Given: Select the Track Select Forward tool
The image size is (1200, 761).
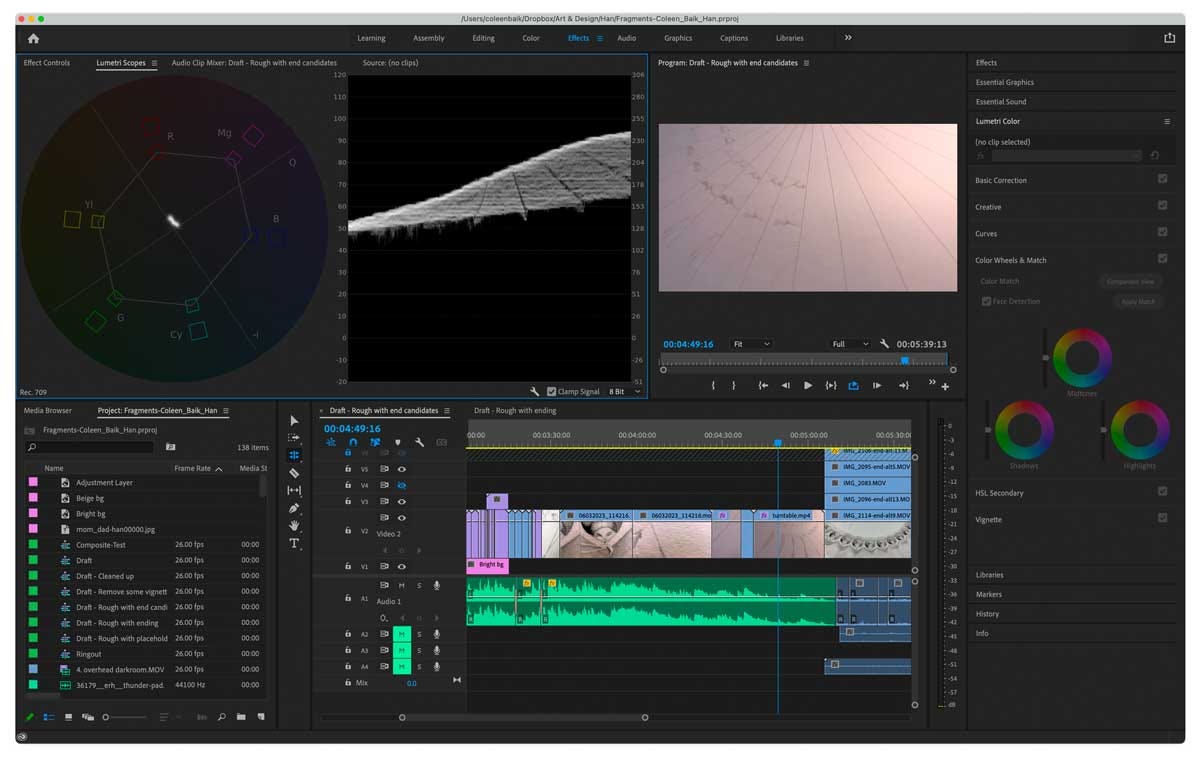Looking at the screenshot, I should pyautogui.click(x=294, y=438).
